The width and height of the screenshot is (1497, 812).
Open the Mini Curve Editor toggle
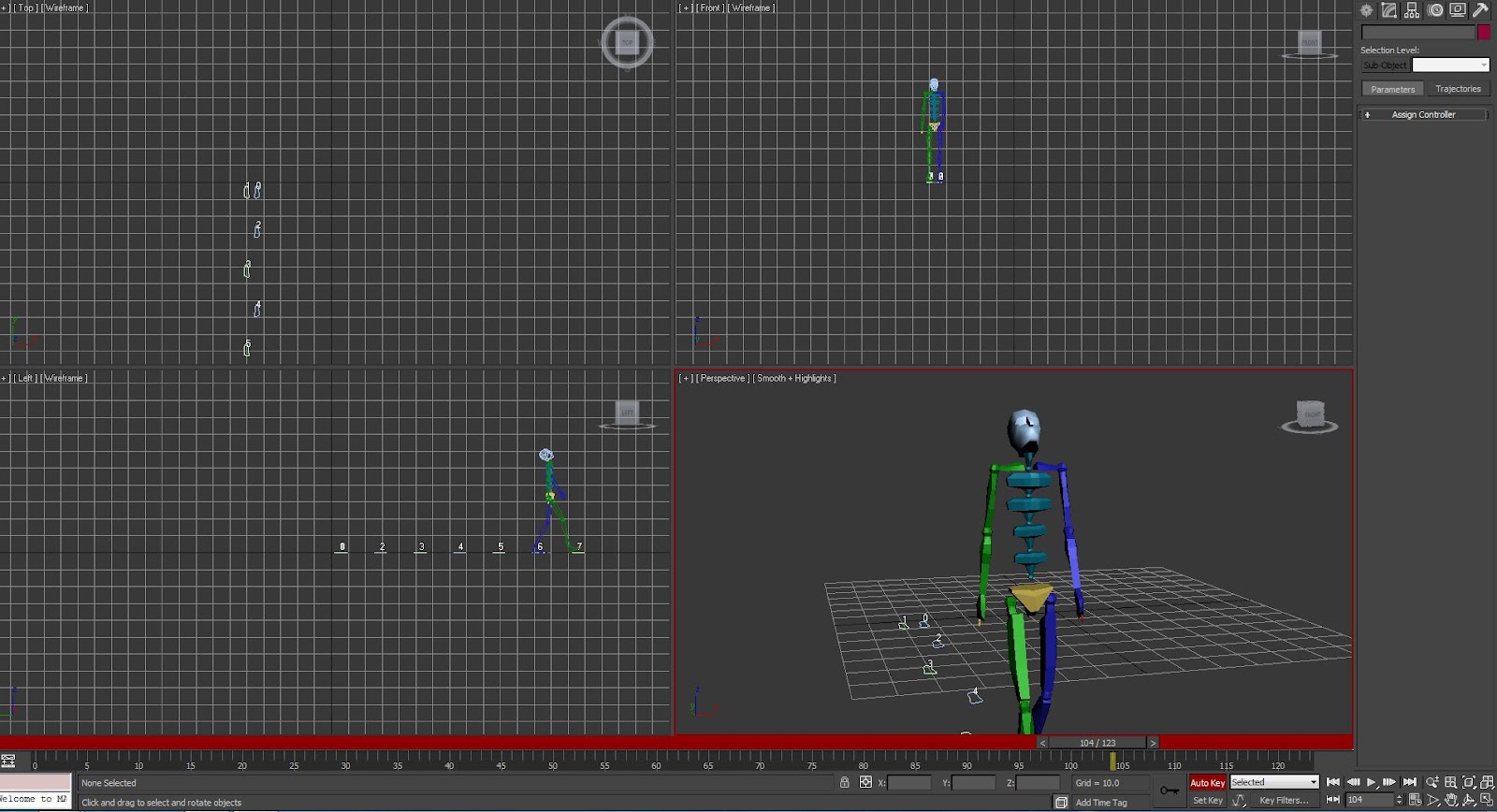[x=8, y=761]
